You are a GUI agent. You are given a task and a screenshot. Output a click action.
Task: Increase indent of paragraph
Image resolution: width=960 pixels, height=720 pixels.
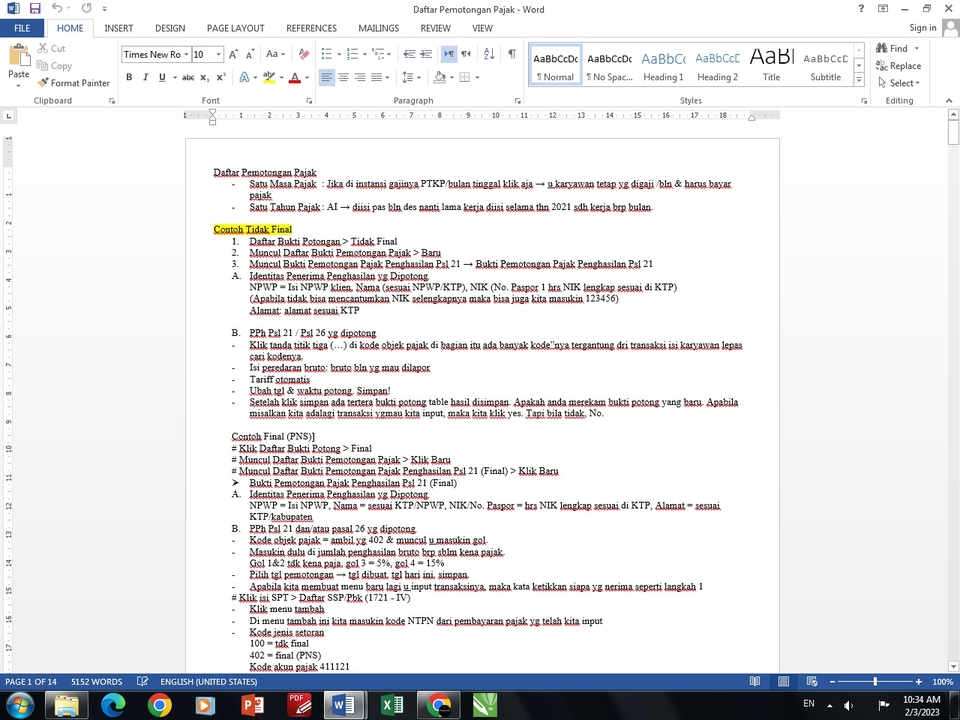coord(426,54)
